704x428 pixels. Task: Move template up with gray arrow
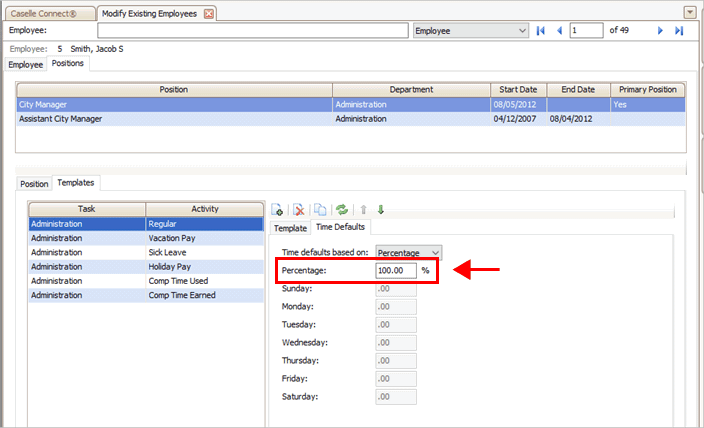(x=364, y=210)
